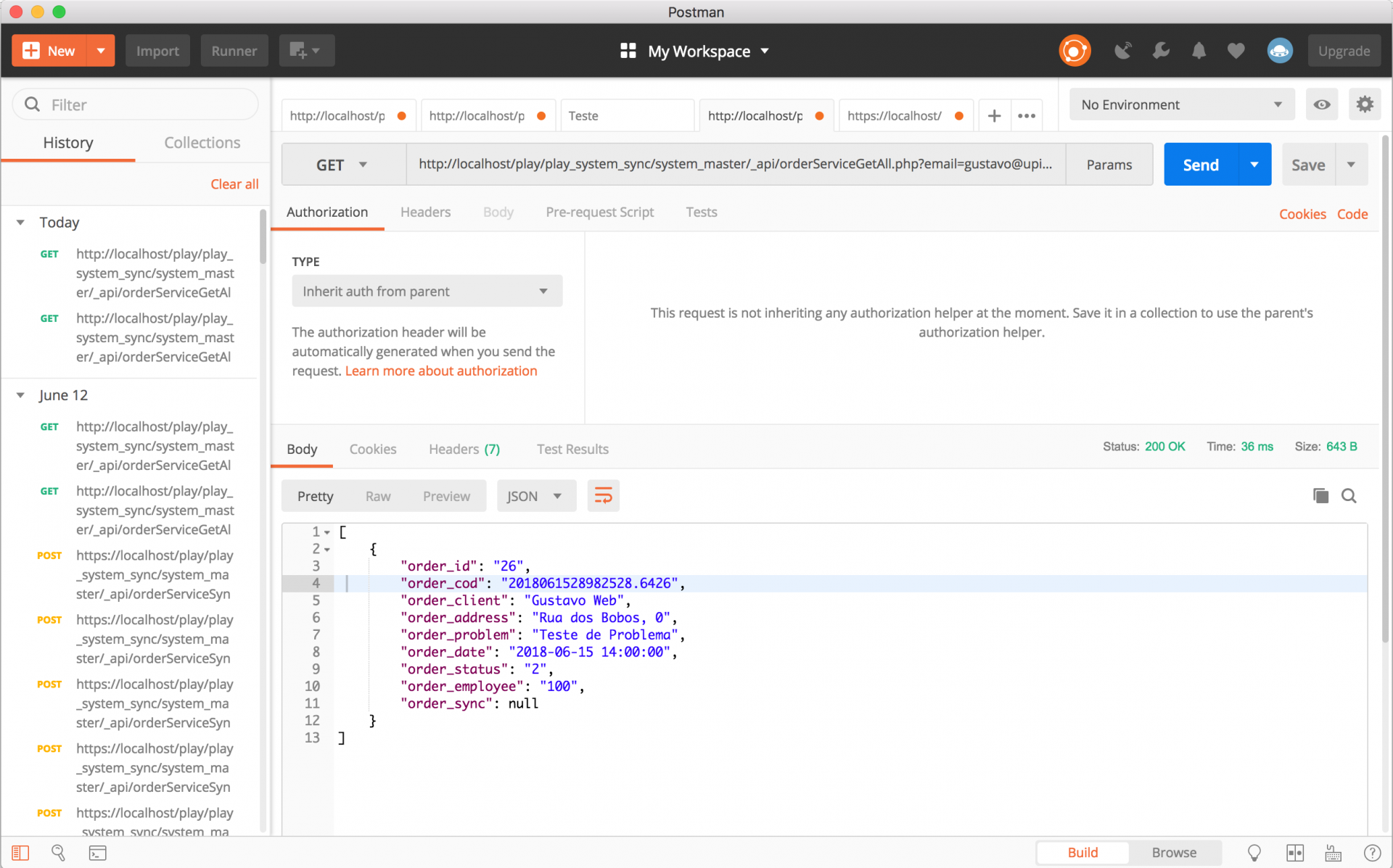Image resolution: width=1393 pixels, height=868 pixels.
Task: Search the response body magnifier icon
Action: click(1349, 496)
